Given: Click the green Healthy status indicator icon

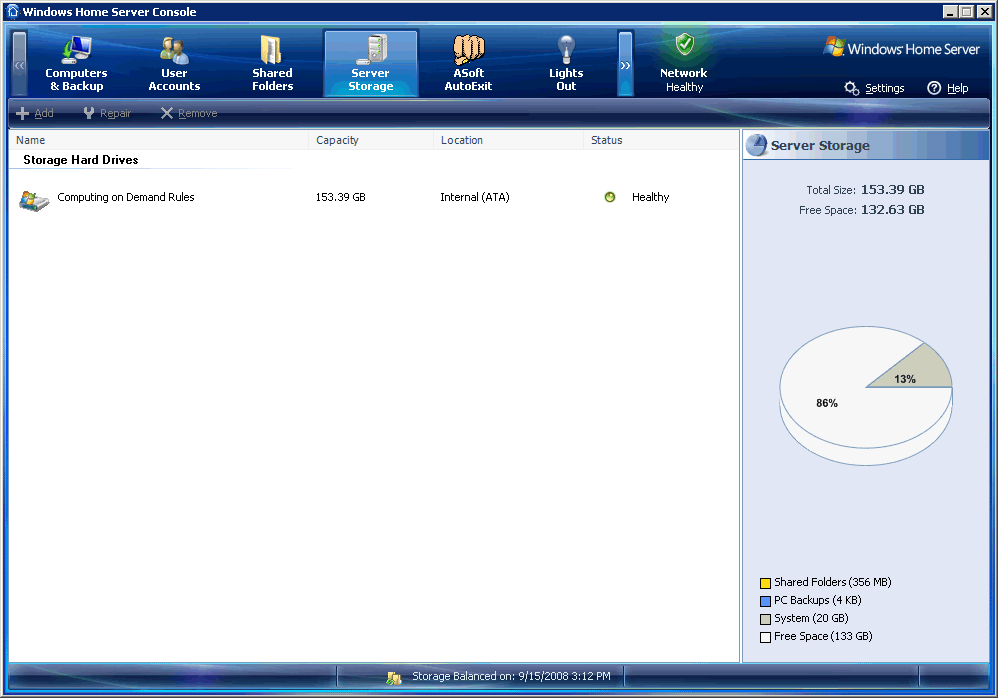Looking at the screenshot, I should [x=610, y=197].
